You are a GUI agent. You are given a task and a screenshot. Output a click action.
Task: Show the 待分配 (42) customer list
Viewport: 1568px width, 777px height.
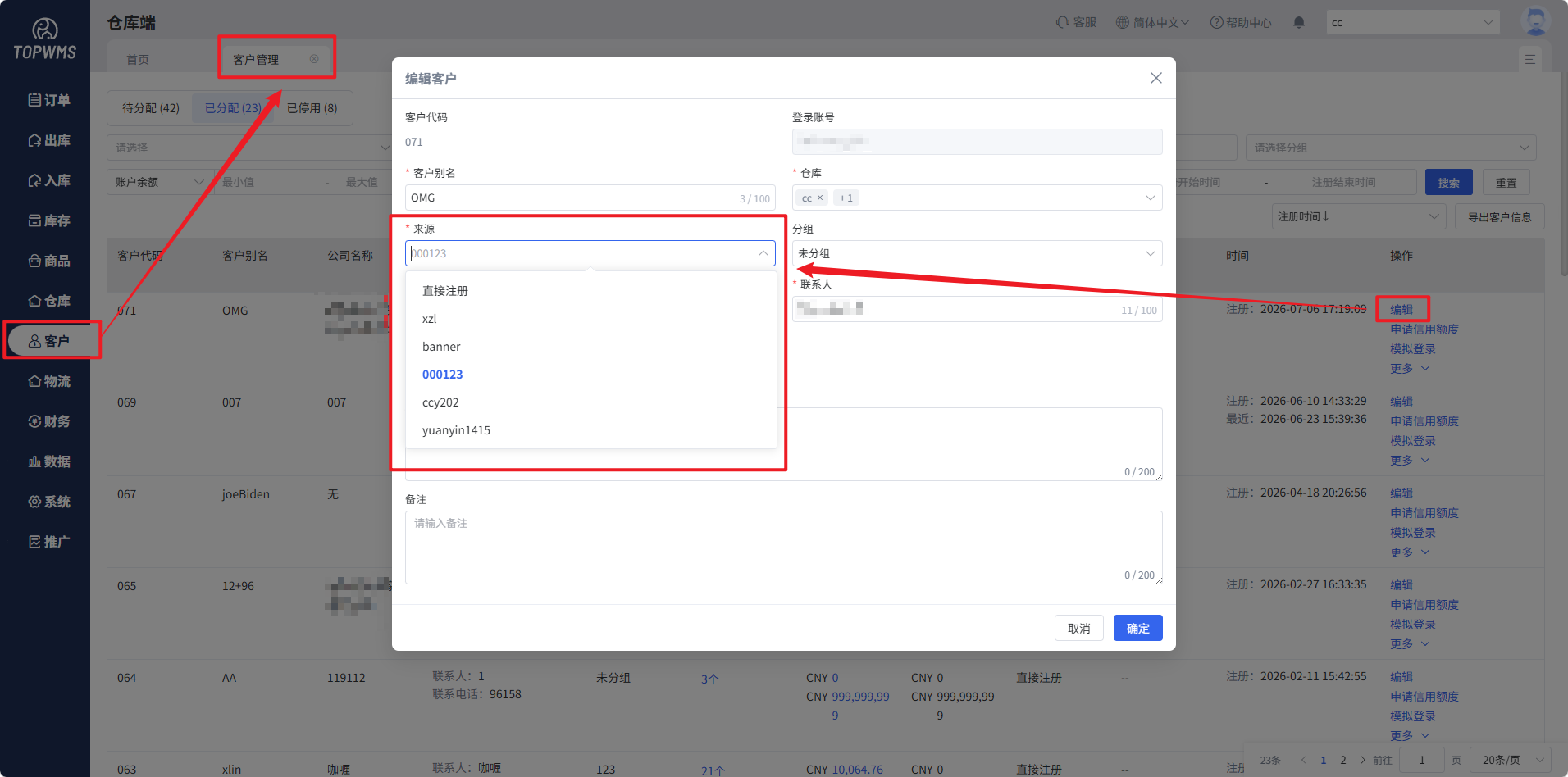[x=151, y=108]
